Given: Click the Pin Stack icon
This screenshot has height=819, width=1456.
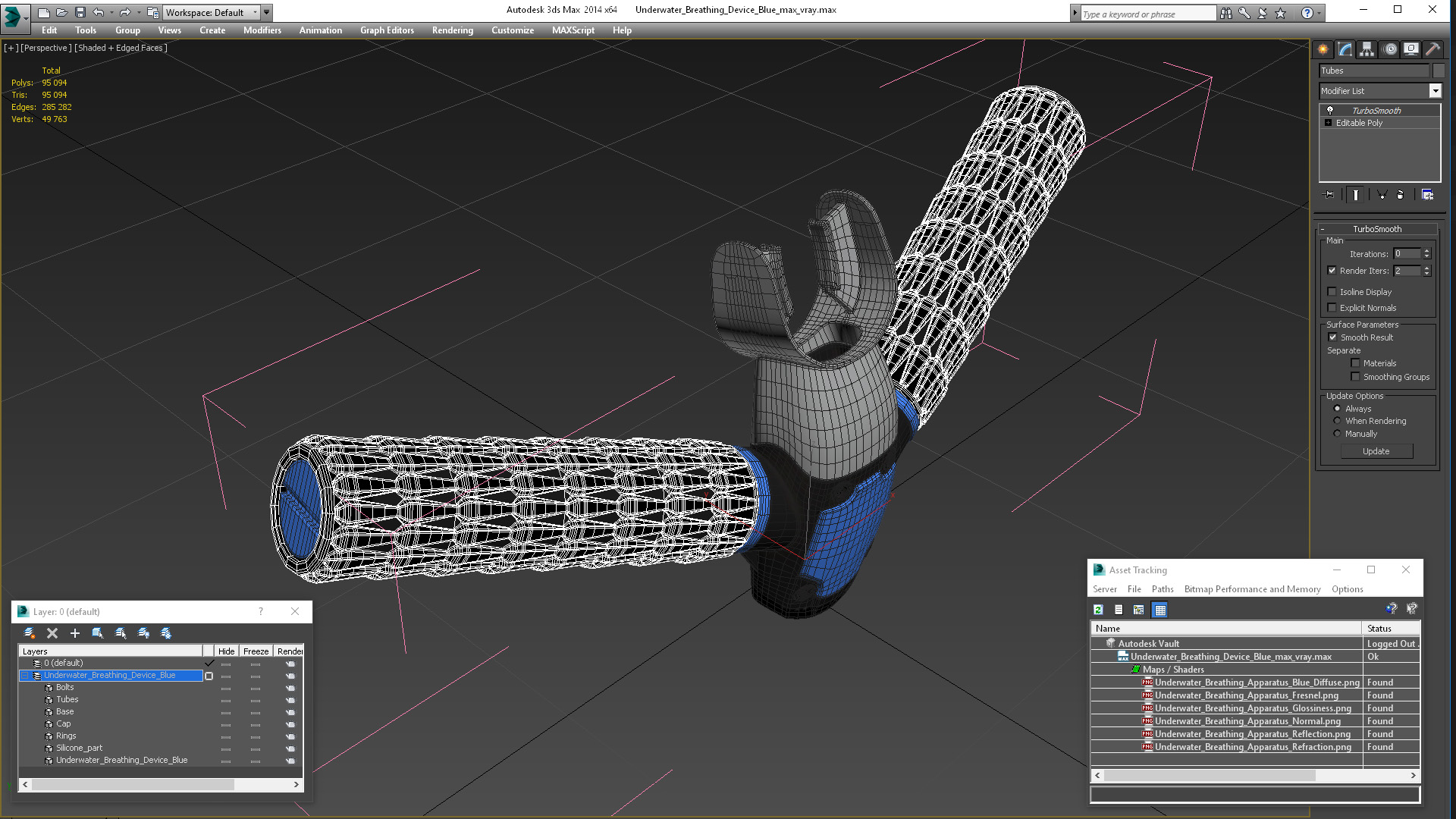Looking at the screenshot, I should click(1329, 195).
